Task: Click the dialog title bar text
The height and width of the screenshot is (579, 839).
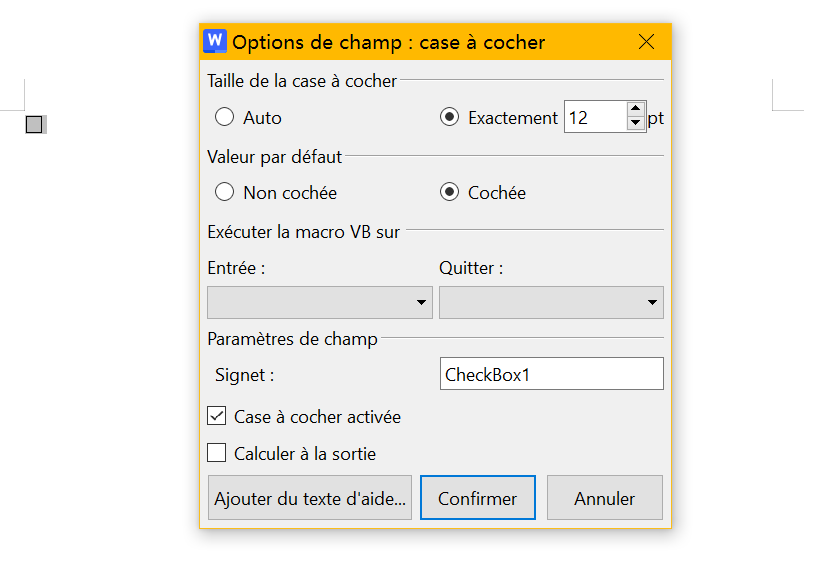Action: coord(388,42)
